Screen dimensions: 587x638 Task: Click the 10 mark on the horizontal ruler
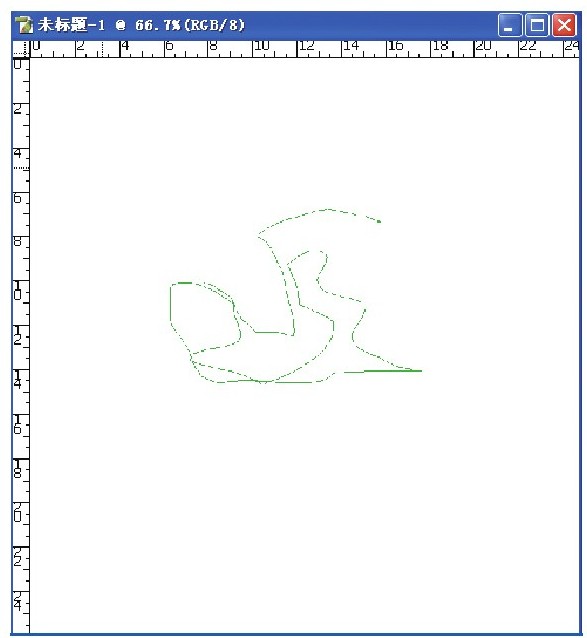262,46
